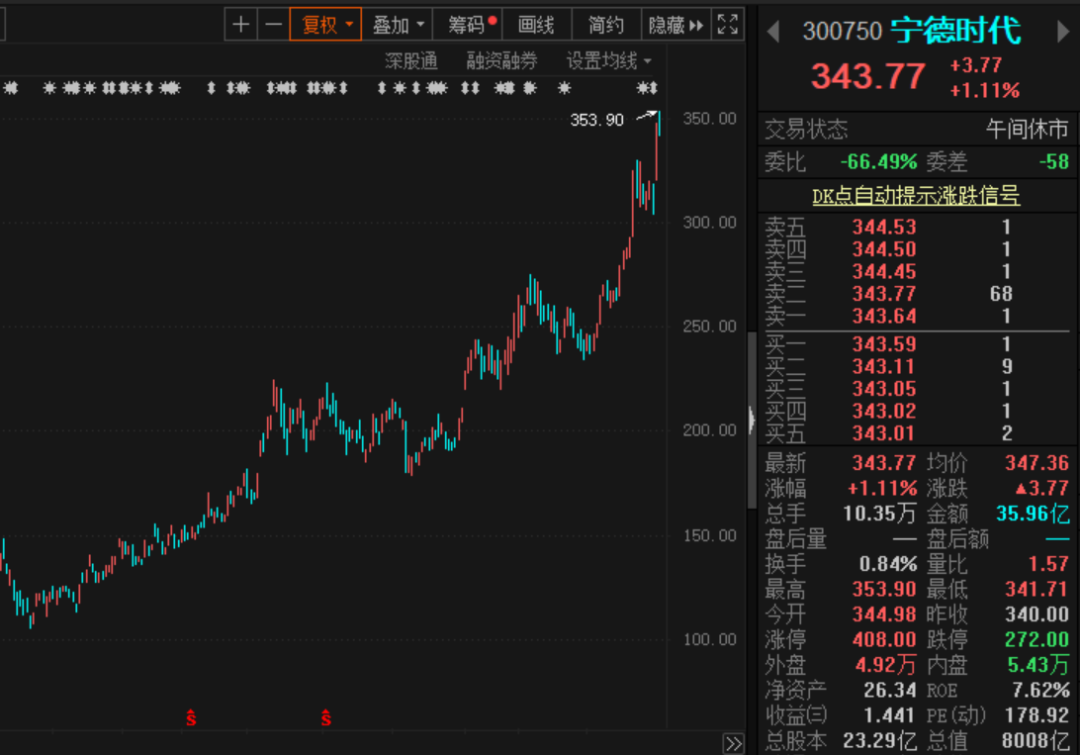Click second red S marker on timeline
1080x755 pixels.
326,718
